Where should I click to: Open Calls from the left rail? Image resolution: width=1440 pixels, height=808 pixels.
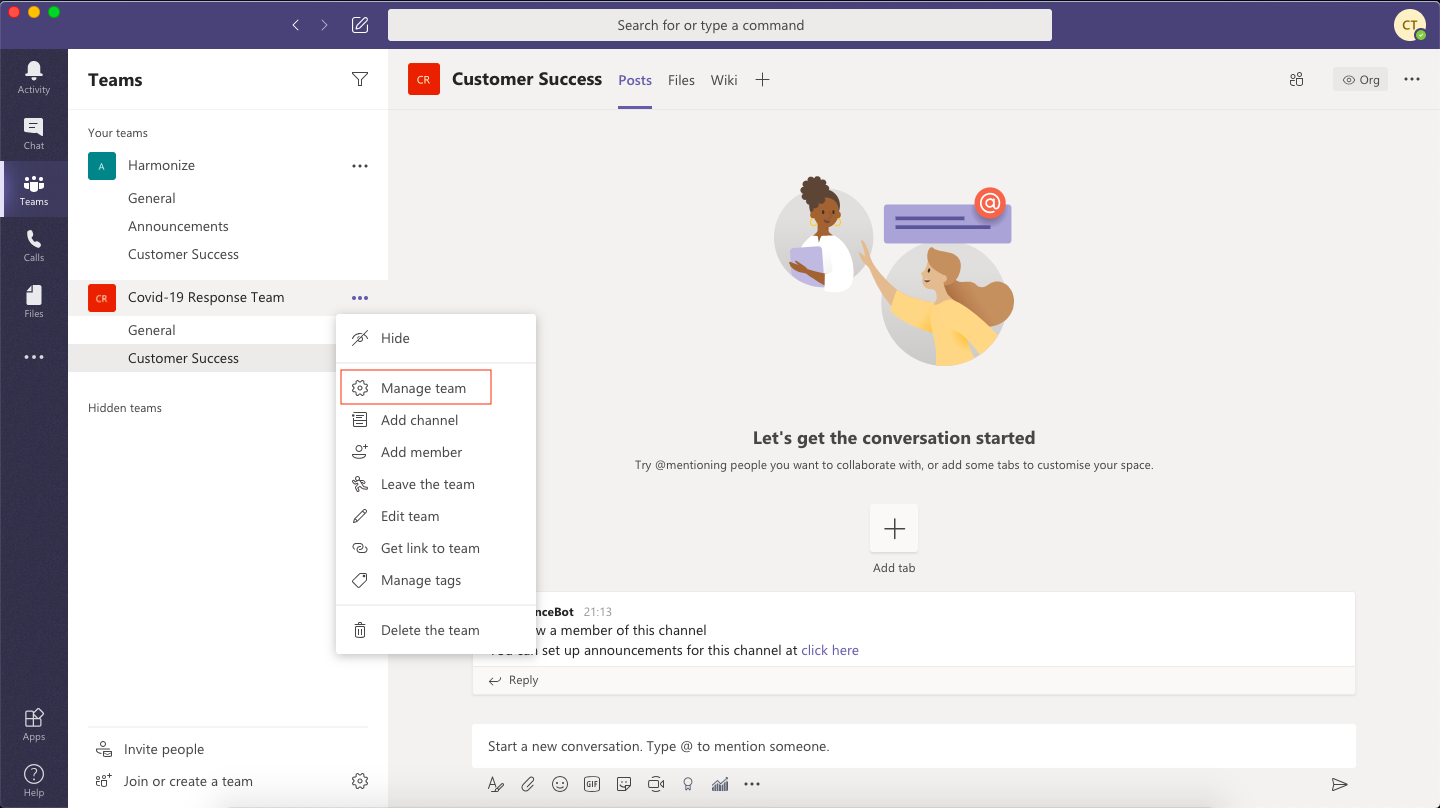click(34, 245)
